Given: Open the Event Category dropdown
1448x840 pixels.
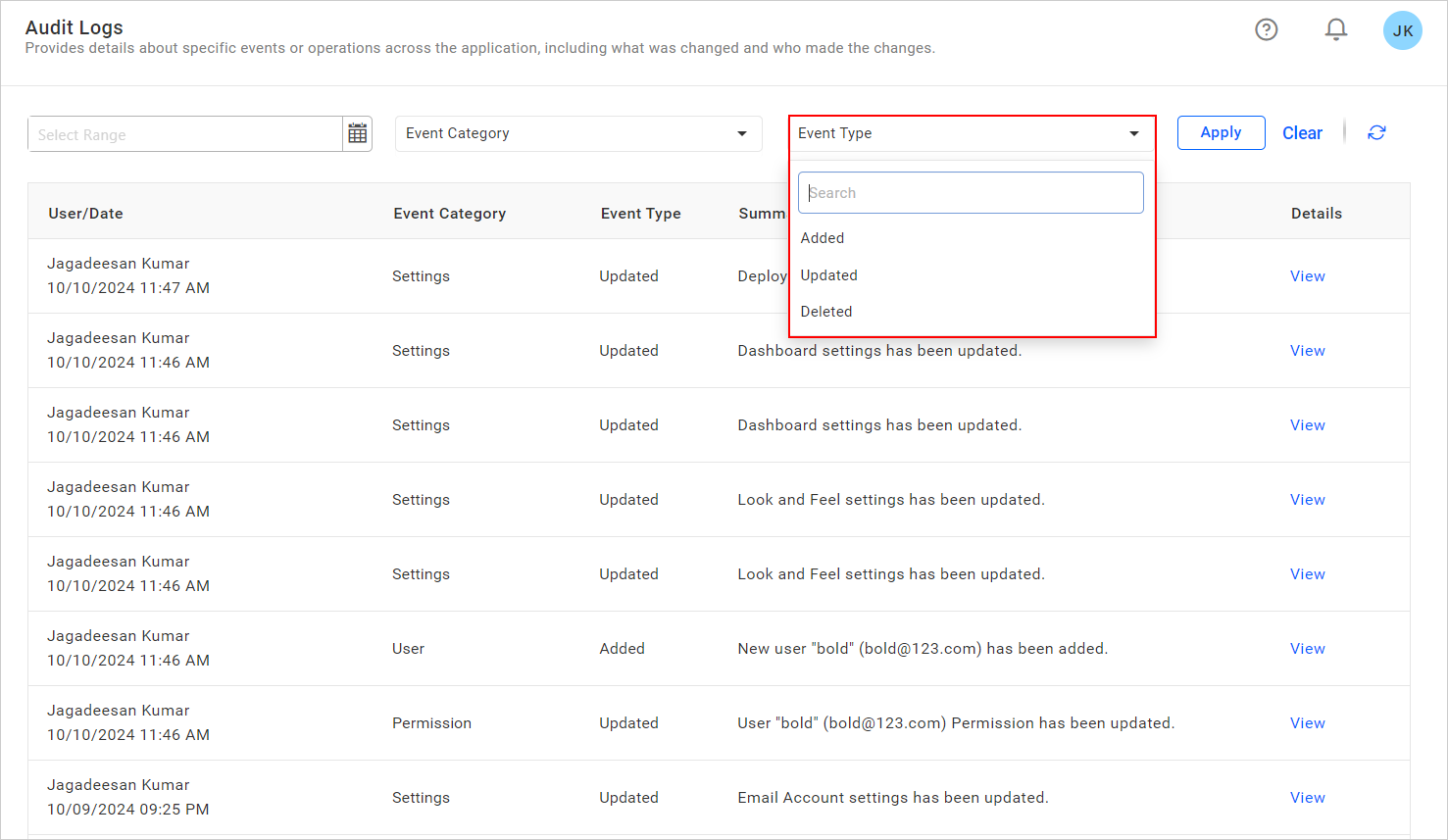Looking at the screenshot, I should coord(577,133).
